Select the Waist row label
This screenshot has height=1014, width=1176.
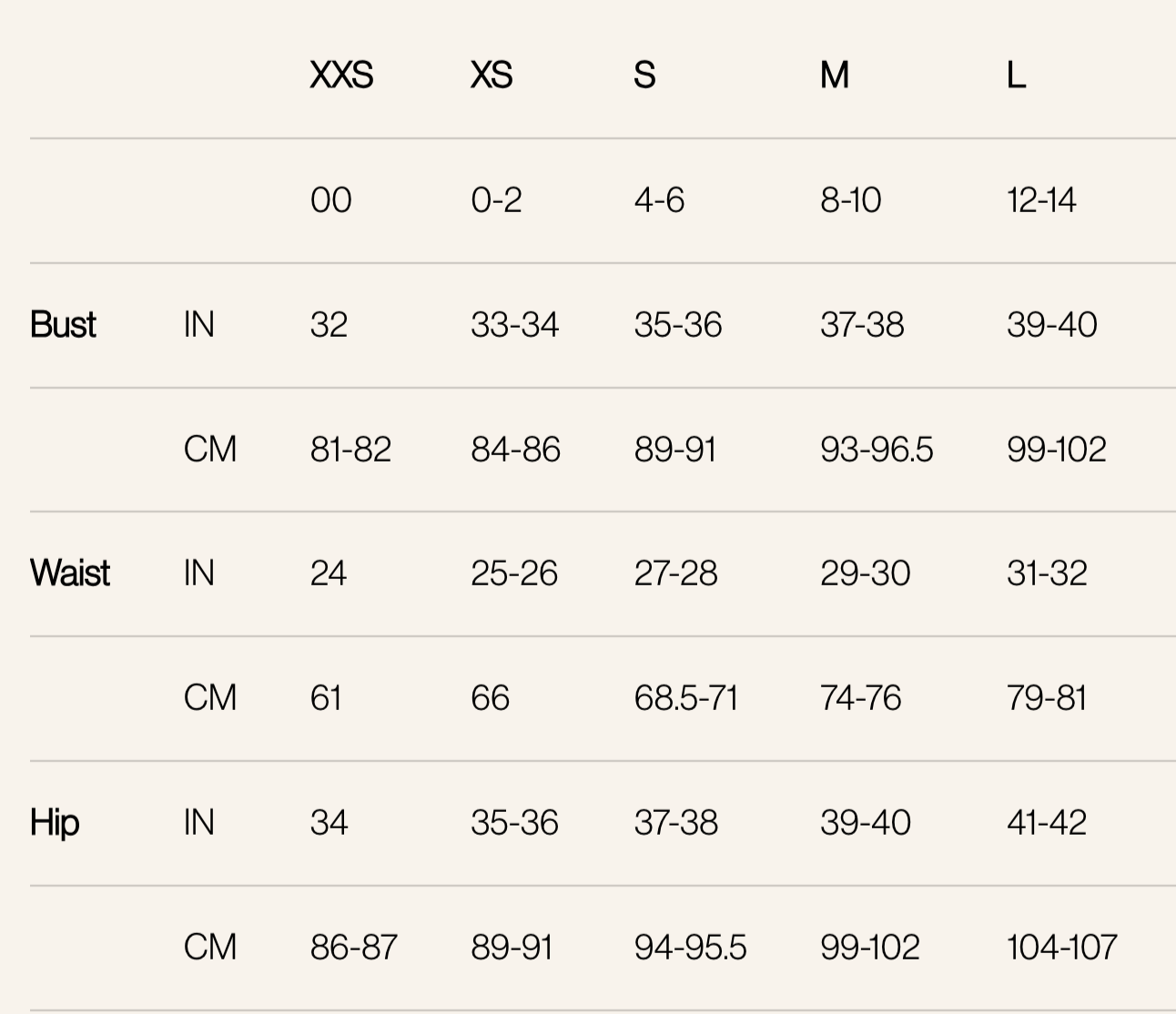click(70, 573)
